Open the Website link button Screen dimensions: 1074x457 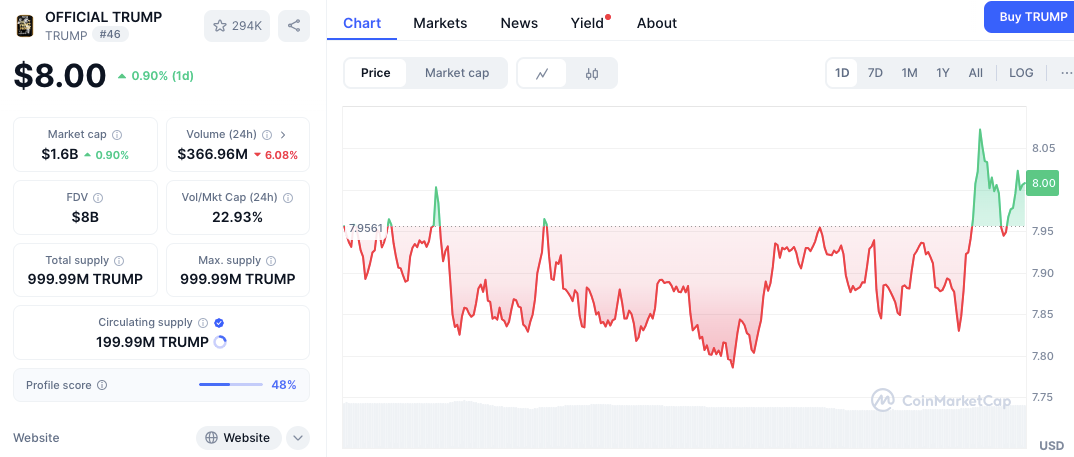pyautogui.click(x=238, y=438)
